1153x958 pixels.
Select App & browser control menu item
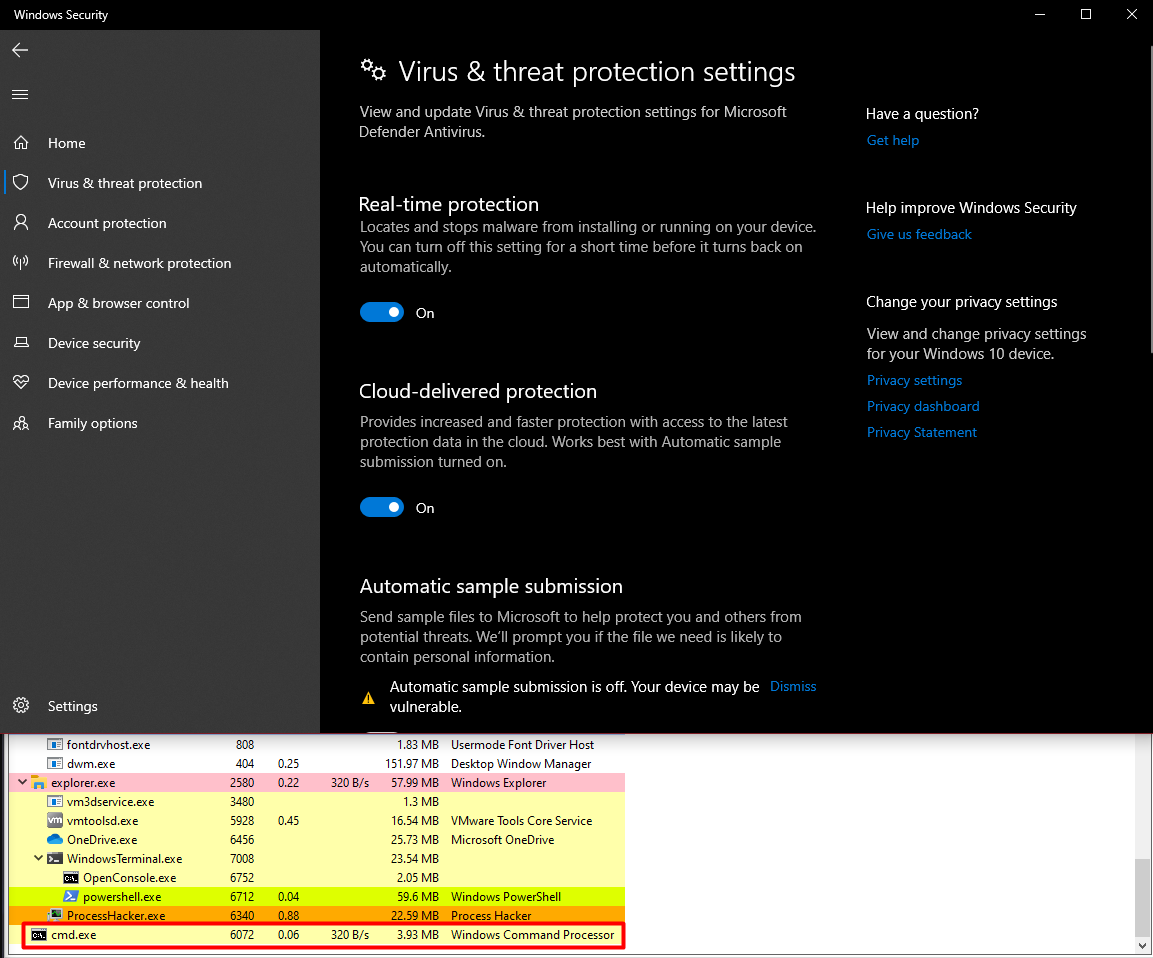point(118,303)
